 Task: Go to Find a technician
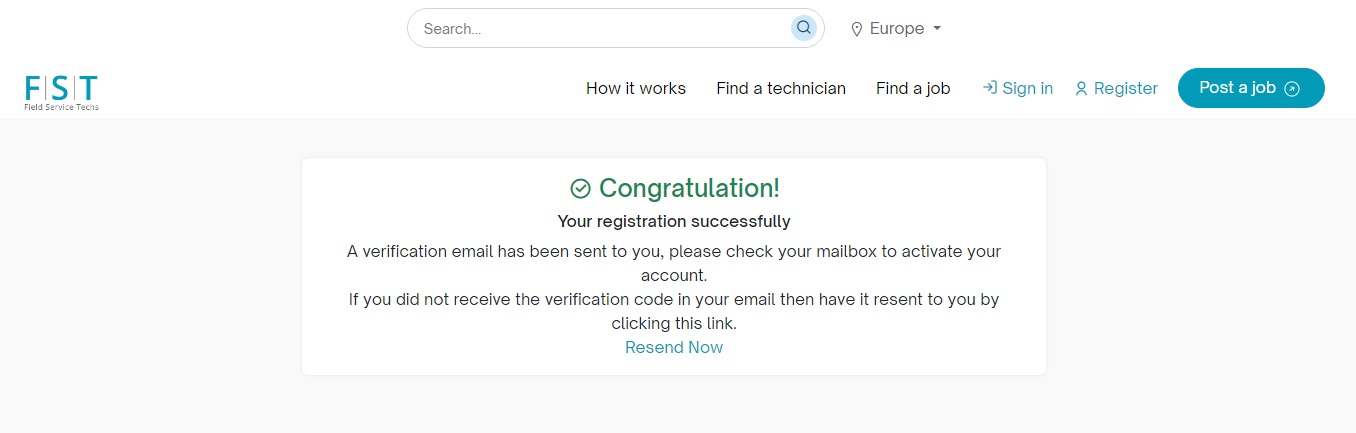pyautogui.click(x=781, y=88)
